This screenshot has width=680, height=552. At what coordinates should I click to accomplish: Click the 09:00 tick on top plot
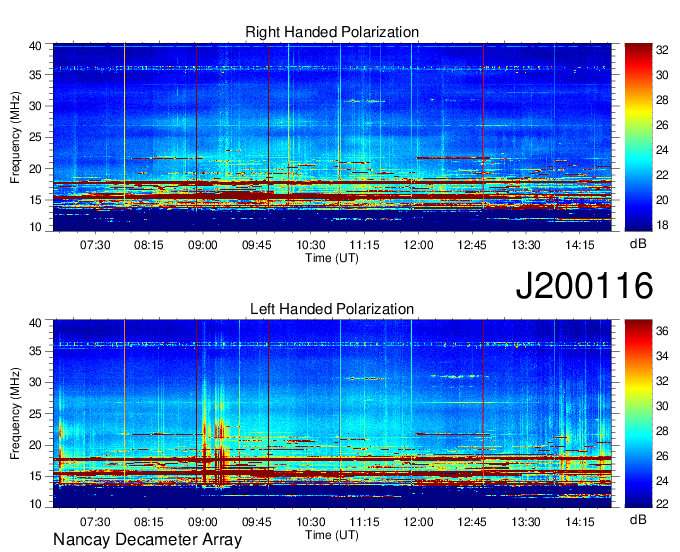[203, 245]
